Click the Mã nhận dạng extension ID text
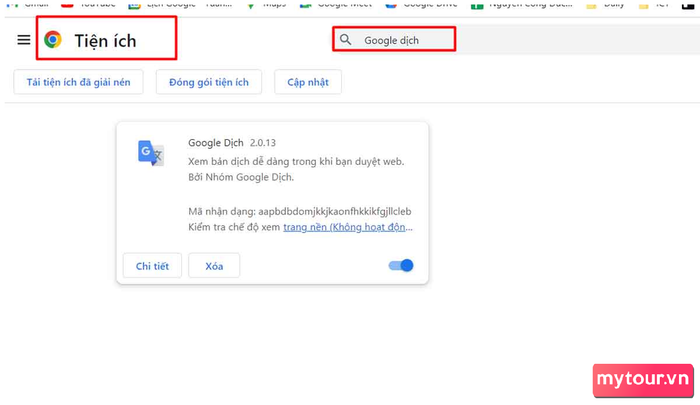Image resolution: width=700 pixels, height=405 pixels. point(300,211)
